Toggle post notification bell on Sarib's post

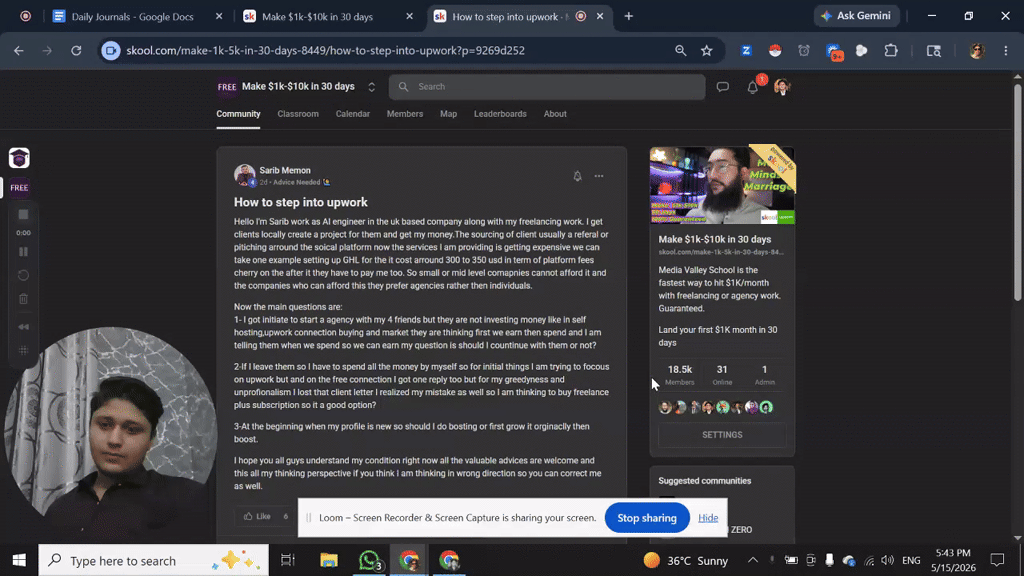577,176
